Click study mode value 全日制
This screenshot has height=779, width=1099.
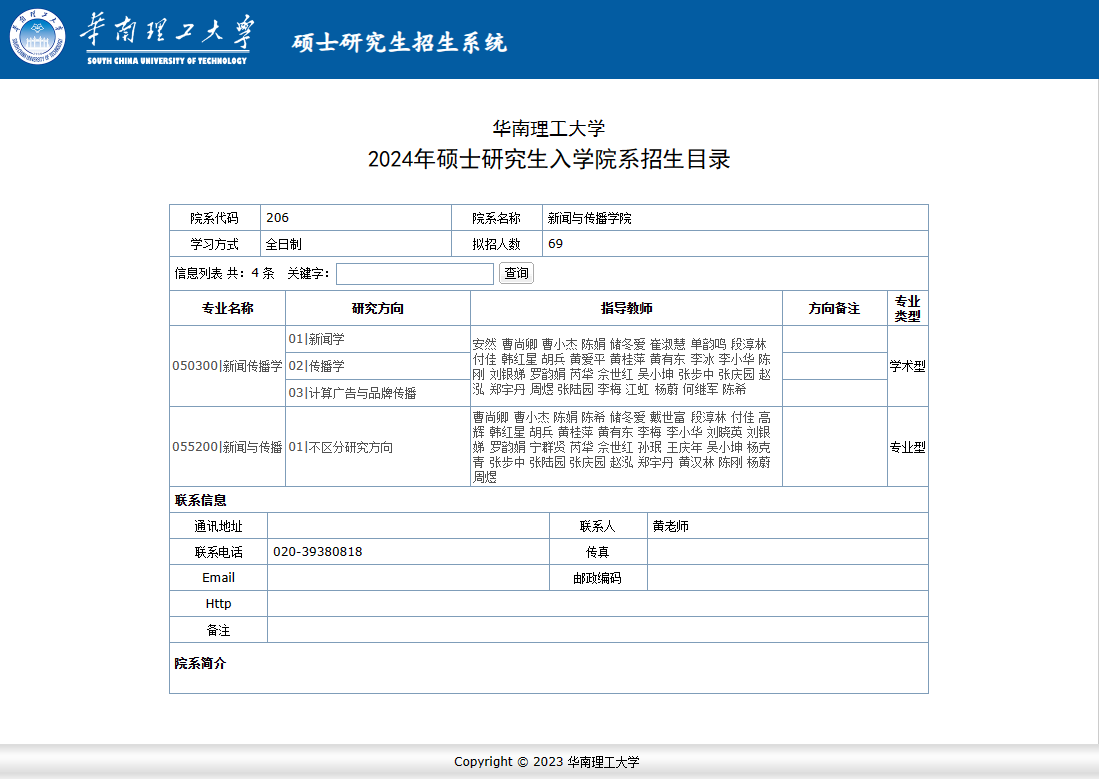tap(284, 244)
